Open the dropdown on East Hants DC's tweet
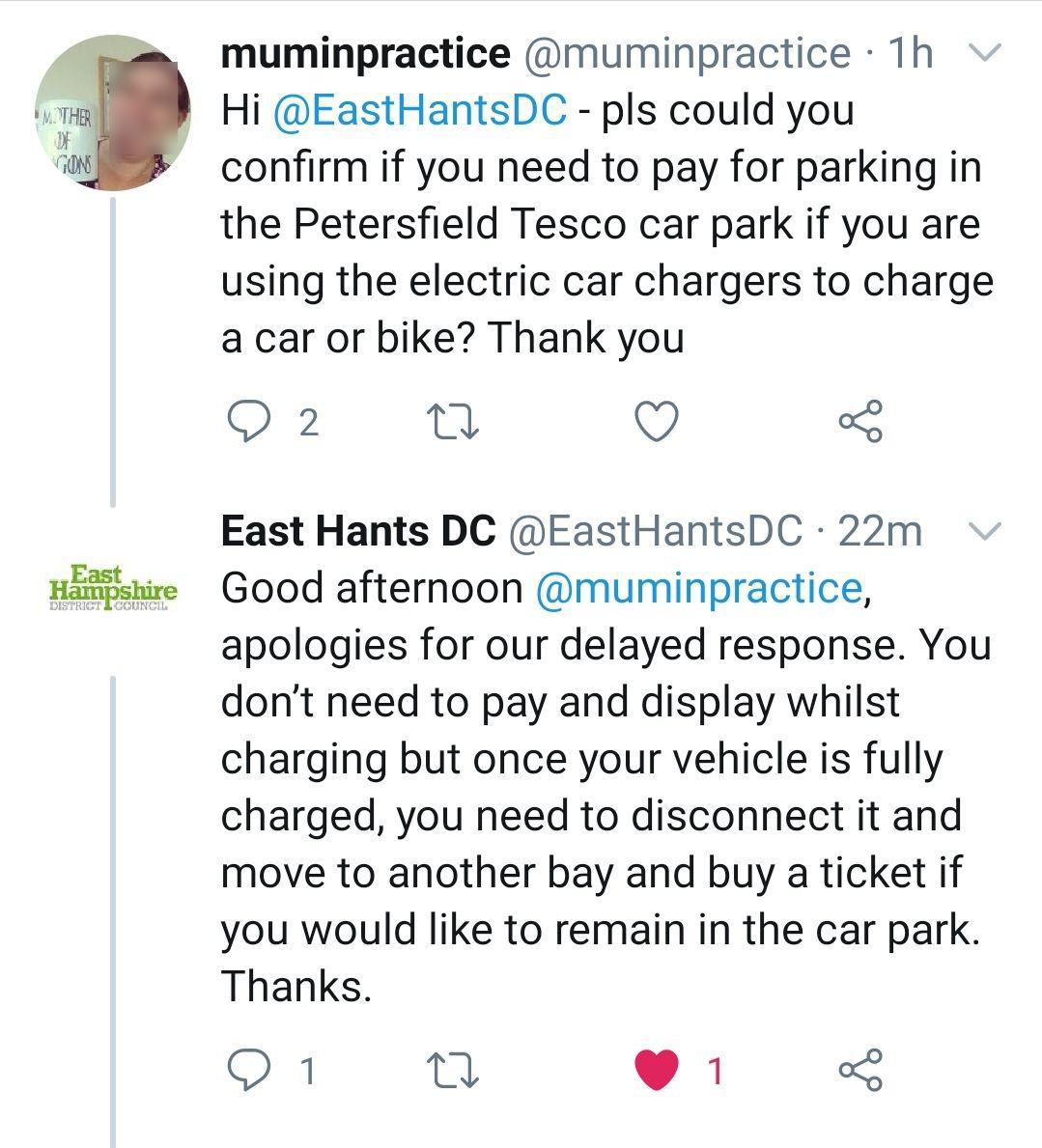The height and width of the screenshot is (1148, 1042). coord(984,531)
